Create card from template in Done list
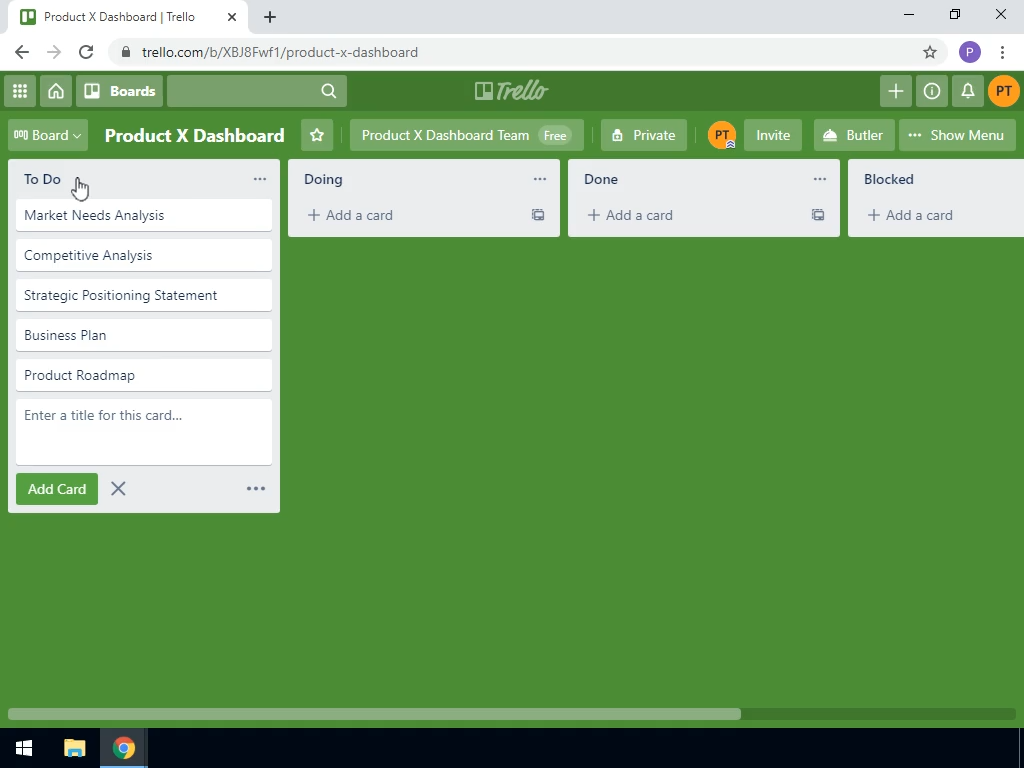This screenshot has width=1024, height=768. tap(818, 215)
